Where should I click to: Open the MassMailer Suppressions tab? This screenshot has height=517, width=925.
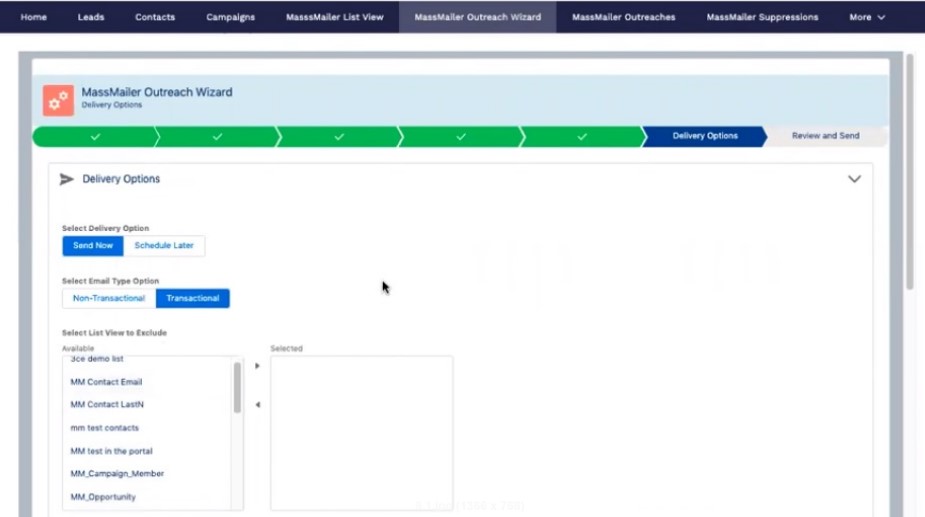coord(762,17)
